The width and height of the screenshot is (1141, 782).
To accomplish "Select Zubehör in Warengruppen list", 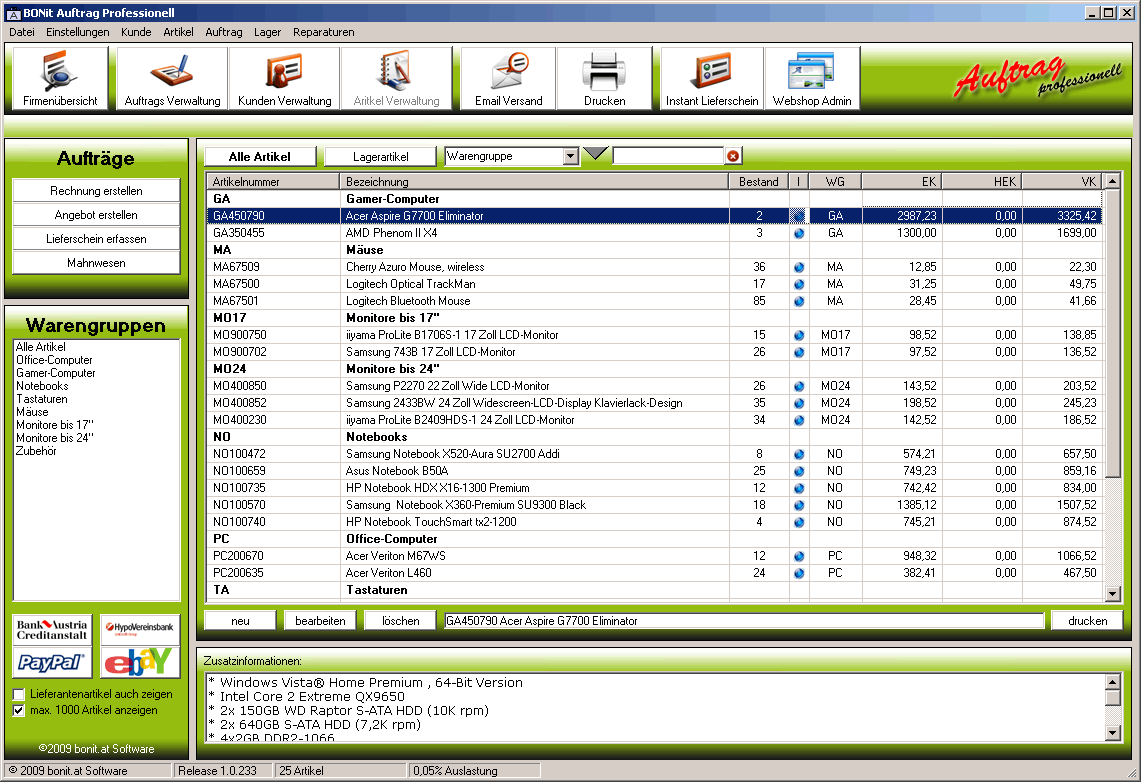I will click(x=36, y=451).
